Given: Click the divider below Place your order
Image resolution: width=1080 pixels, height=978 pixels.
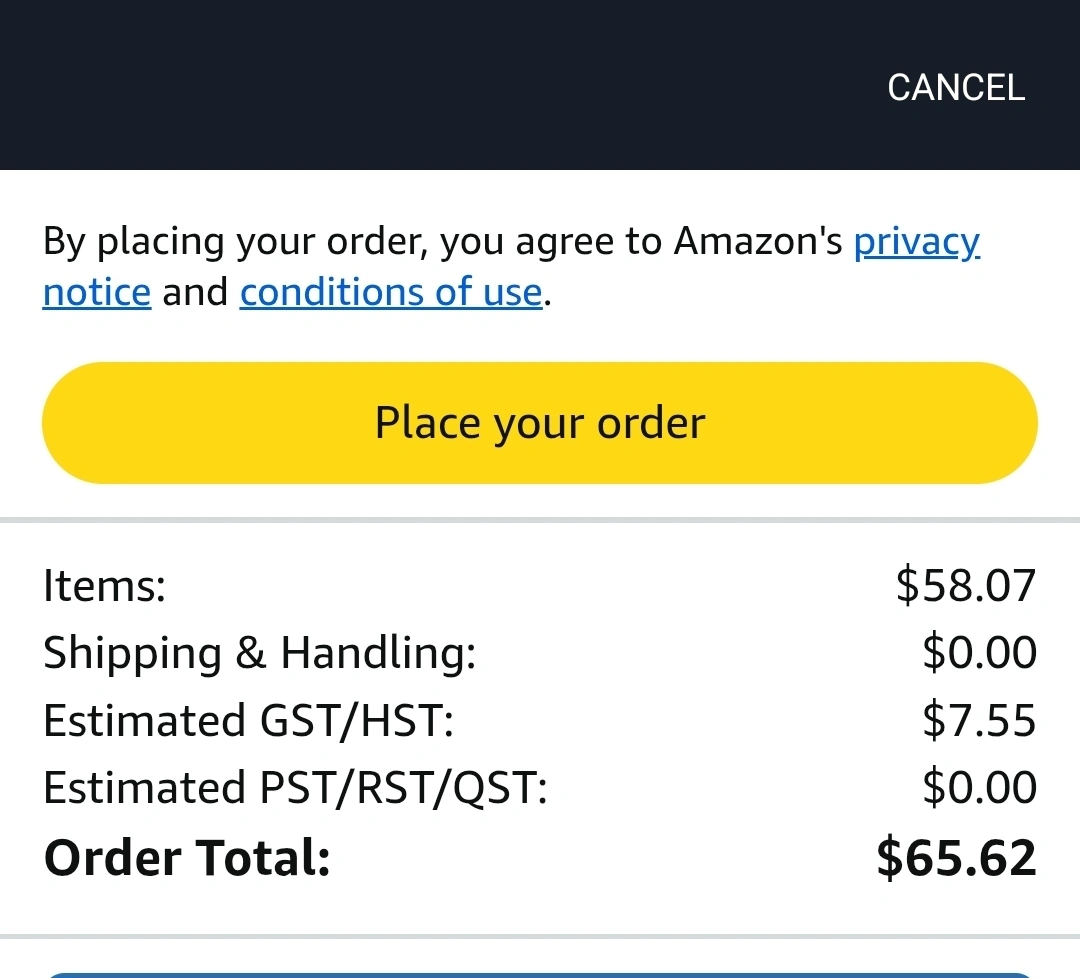Looking at the screenshot, I should (x=540, y=520).
